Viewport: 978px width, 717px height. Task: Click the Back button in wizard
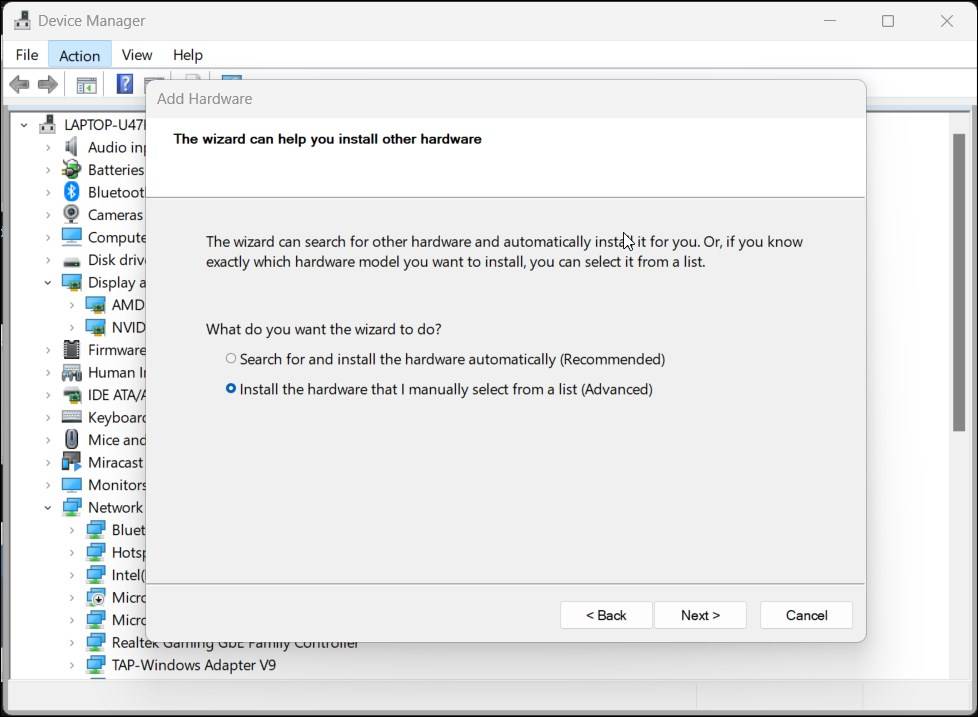606,615
